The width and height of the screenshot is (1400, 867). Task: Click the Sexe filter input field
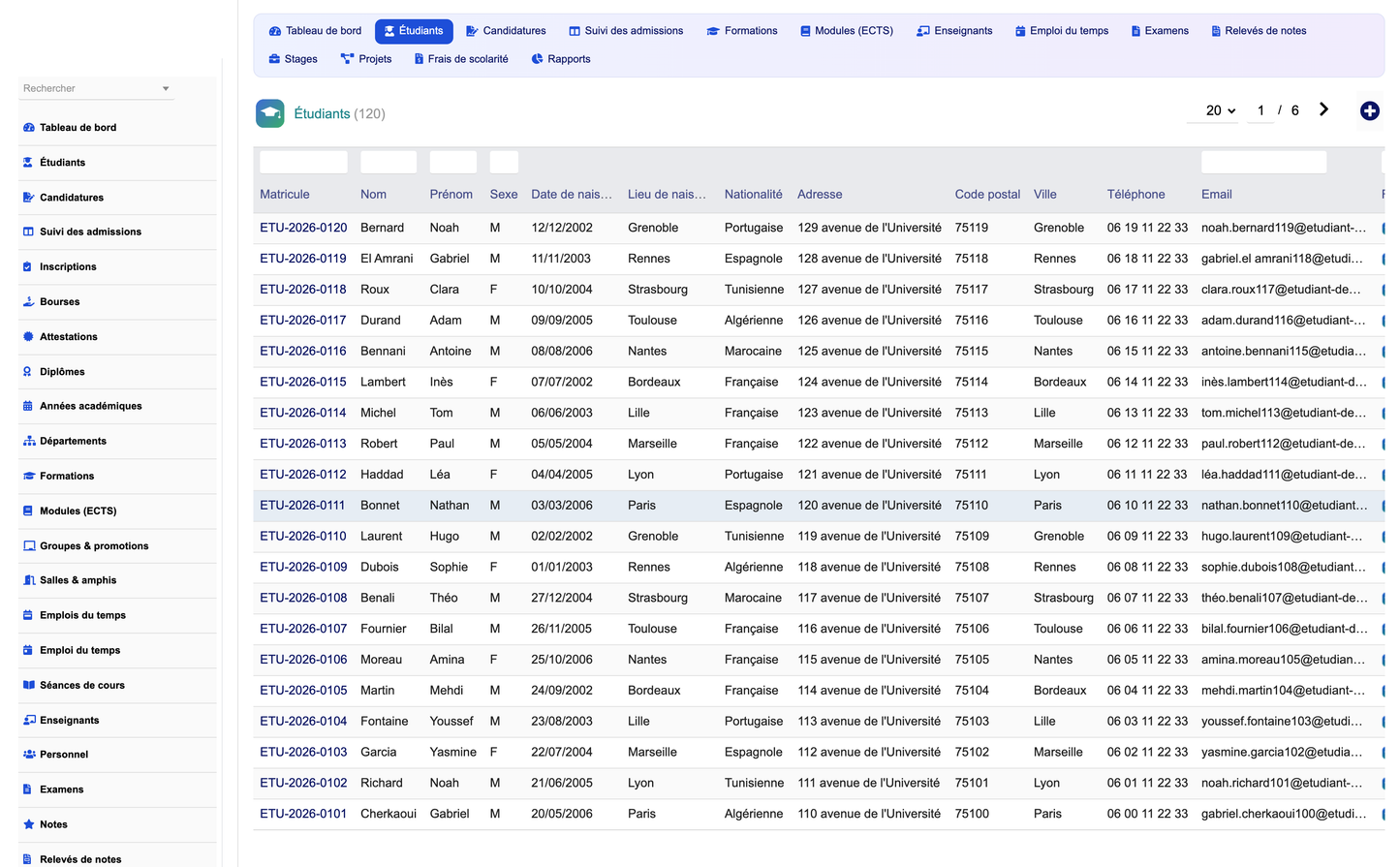pos(504,162)
